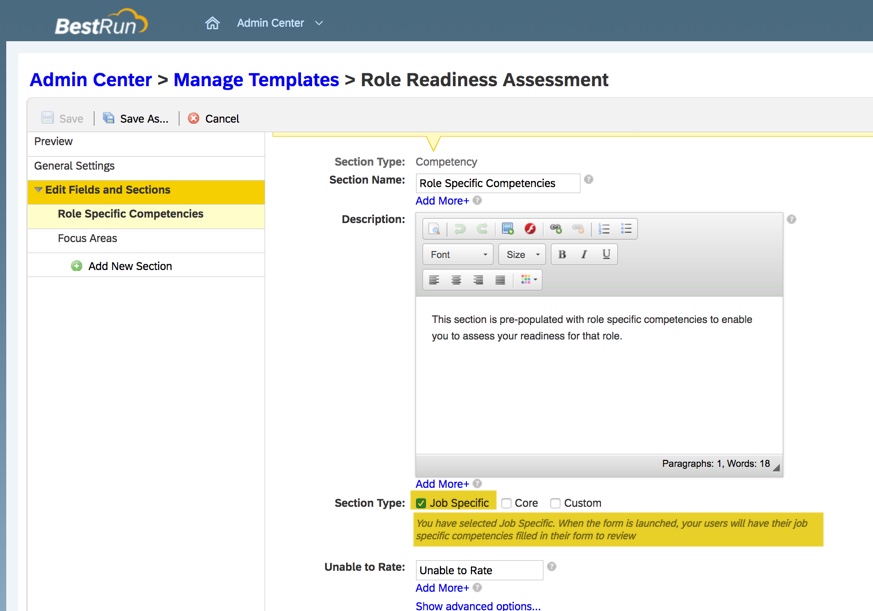The height and width of the screenshot is (611, 873).
Task: Insert an image using the editor toolbar
Action: click(508, 229)
